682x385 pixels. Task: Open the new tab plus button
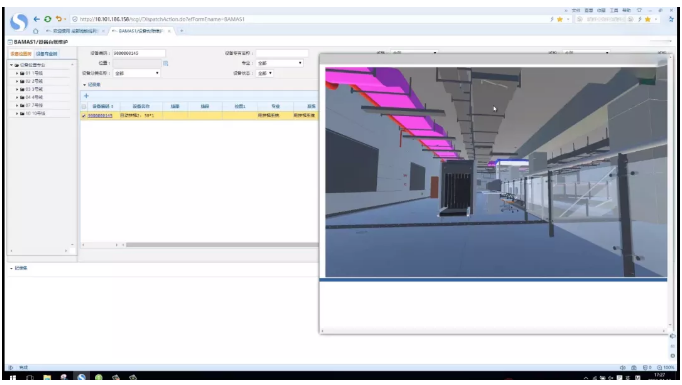[x=181, y=31]
